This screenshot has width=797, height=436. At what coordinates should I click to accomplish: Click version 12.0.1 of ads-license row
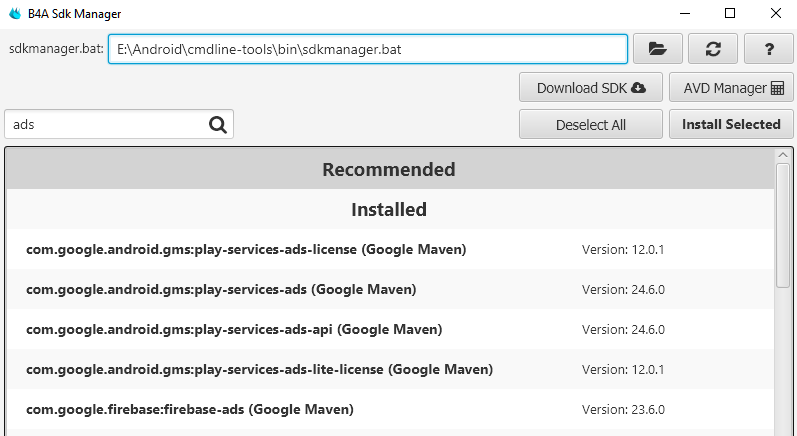(x=623, y=250)
